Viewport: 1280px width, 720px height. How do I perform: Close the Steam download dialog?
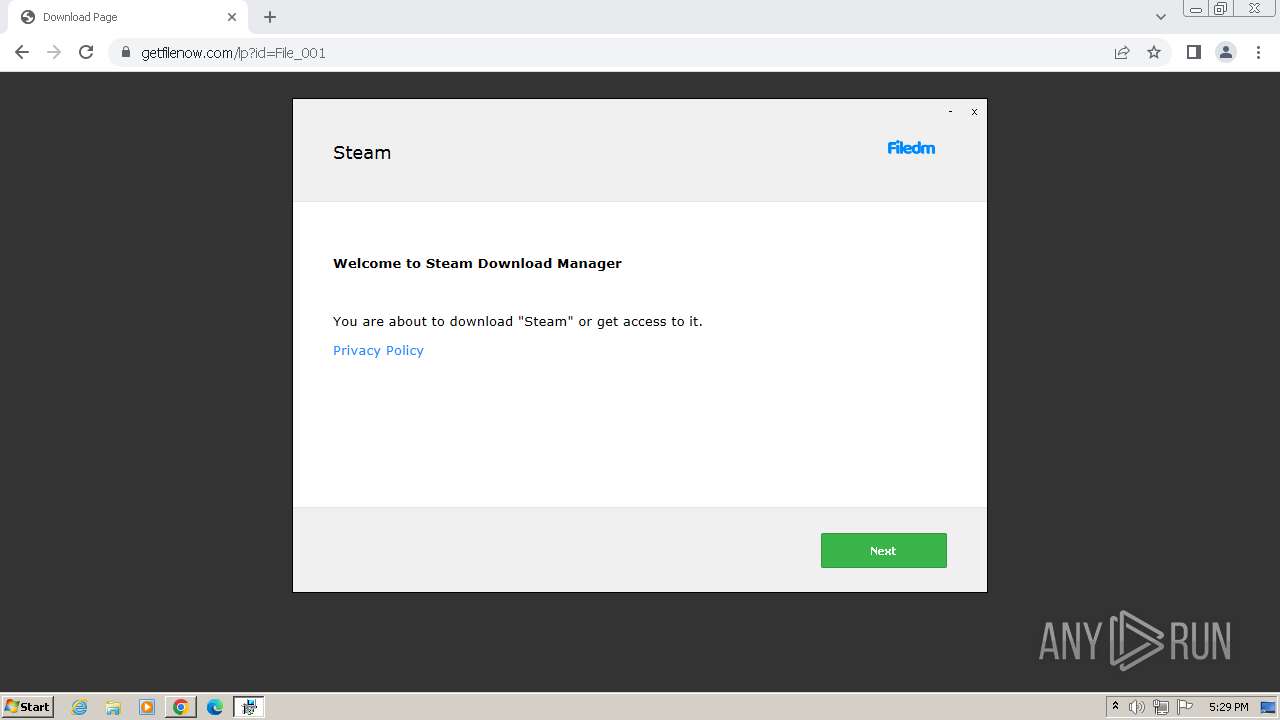[x=974, y=112]
